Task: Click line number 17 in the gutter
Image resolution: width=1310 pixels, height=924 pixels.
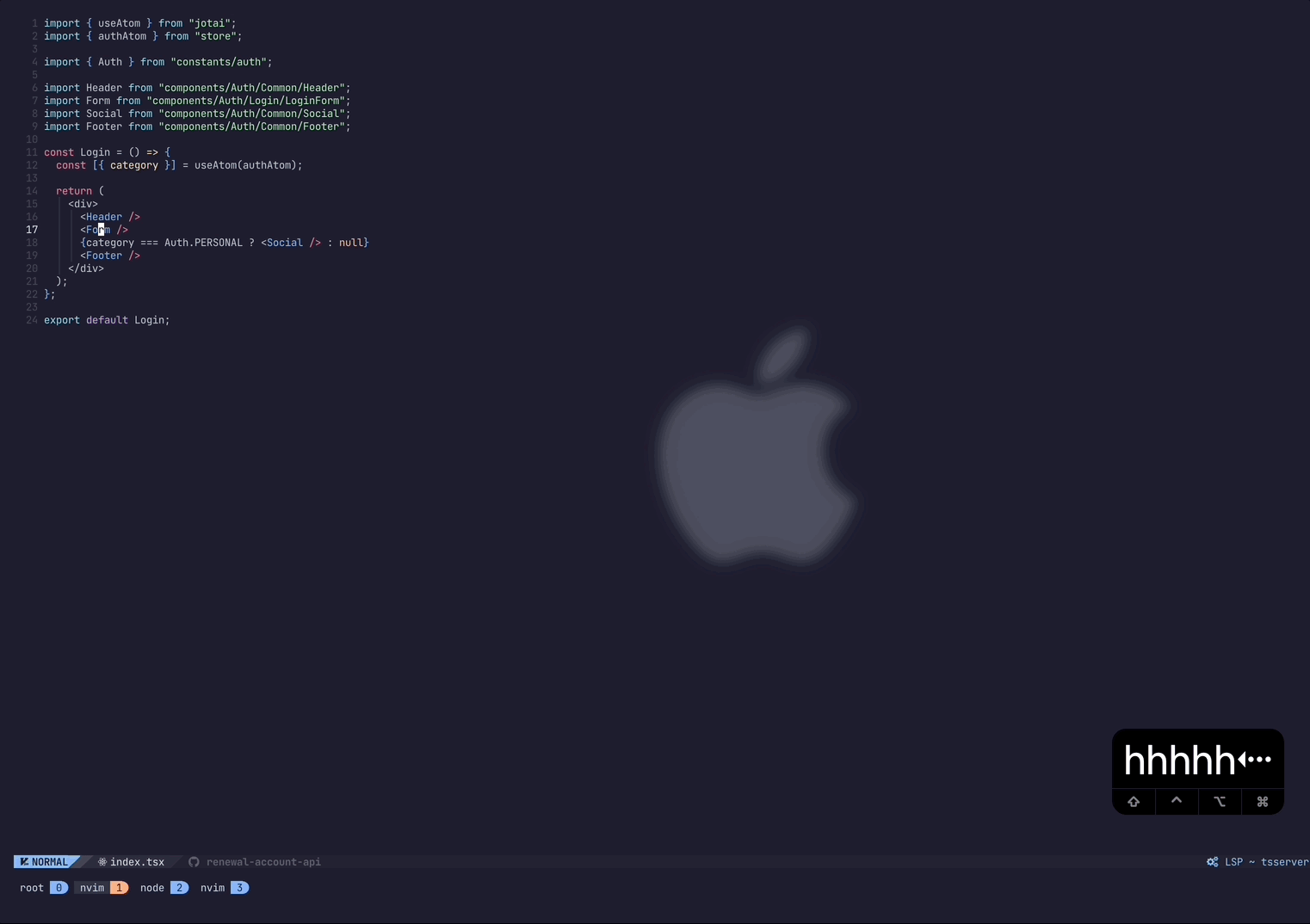Action: tap(32, 230)
